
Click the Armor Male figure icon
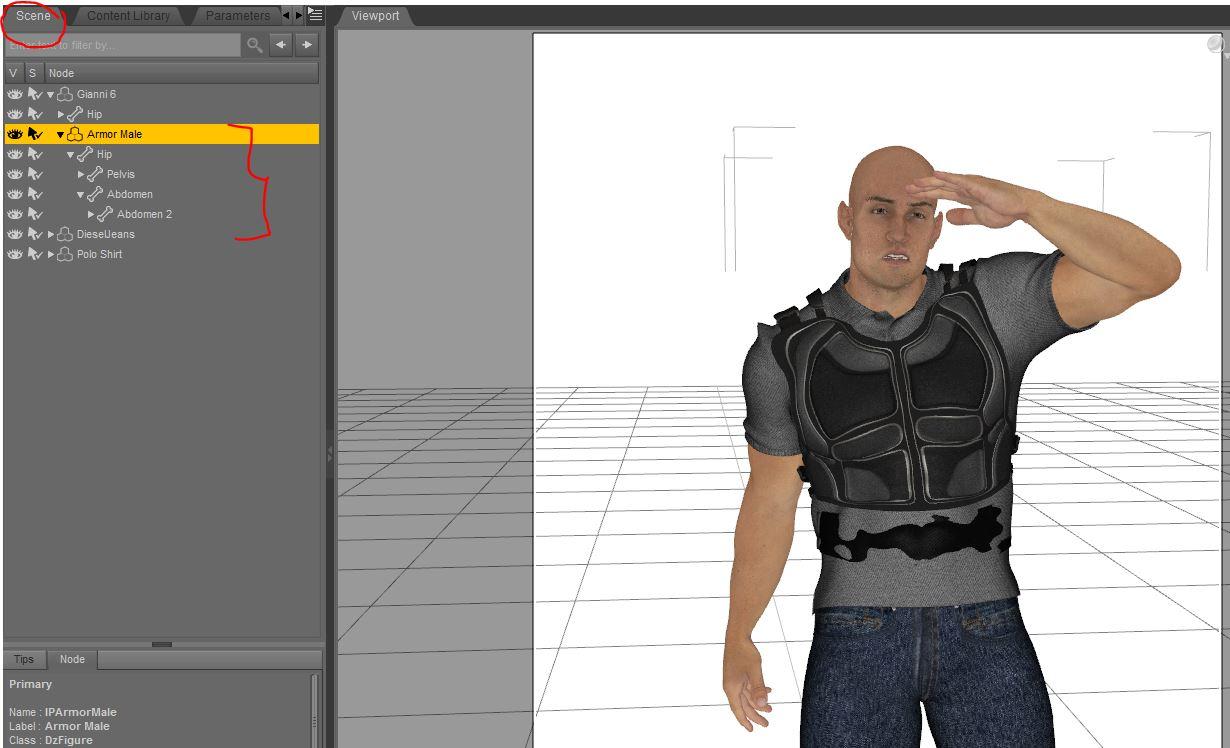(x=75, y=134)
